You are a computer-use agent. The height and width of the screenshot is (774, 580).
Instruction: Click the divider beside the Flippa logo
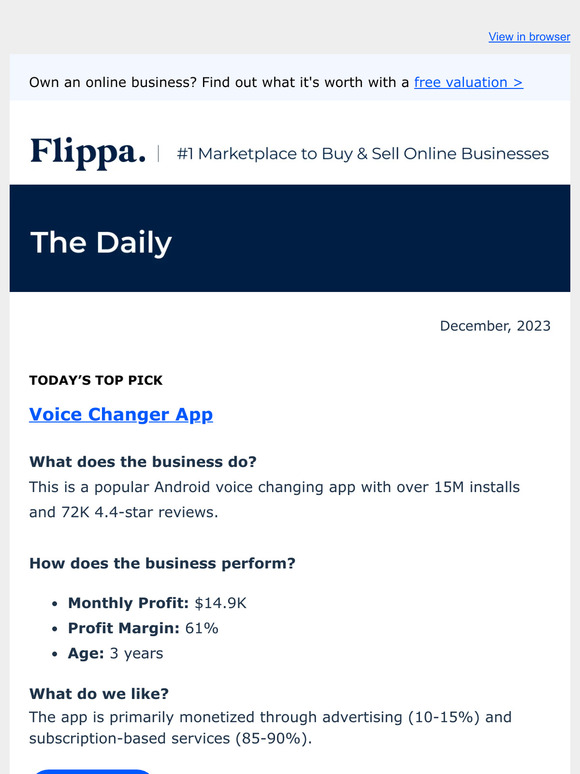coord(158,154)
